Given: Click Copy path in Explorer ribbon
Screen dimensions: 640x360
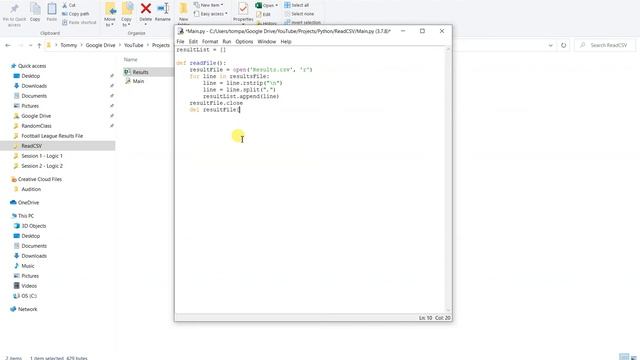Looking at the screenshot, I should point(76,14).
